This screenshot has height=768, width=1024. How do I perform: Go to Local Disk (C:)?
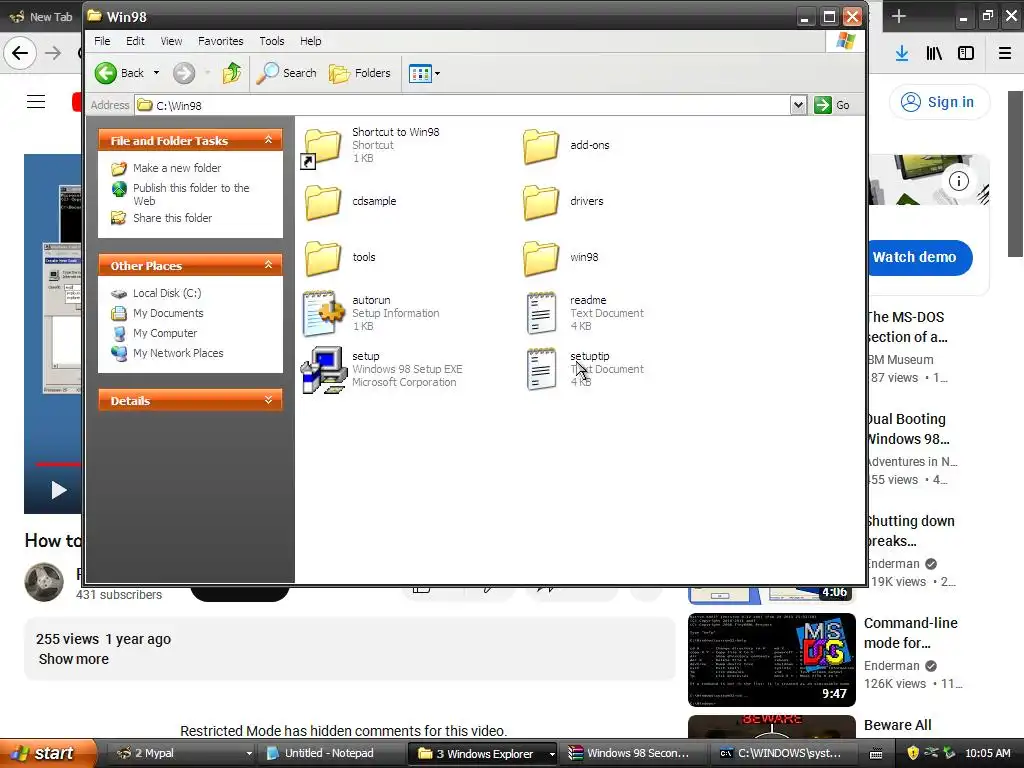point(167,293)
